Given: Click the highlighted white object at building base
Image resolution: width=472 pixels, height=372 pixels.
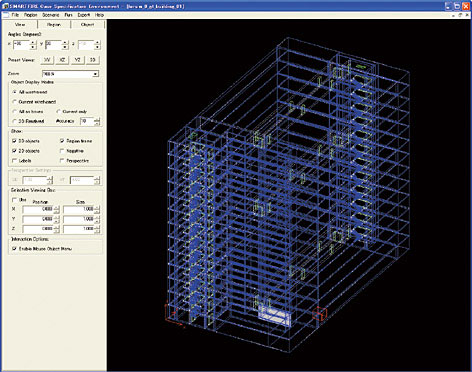Looking at the screenshot, I should tap(274, 316).
